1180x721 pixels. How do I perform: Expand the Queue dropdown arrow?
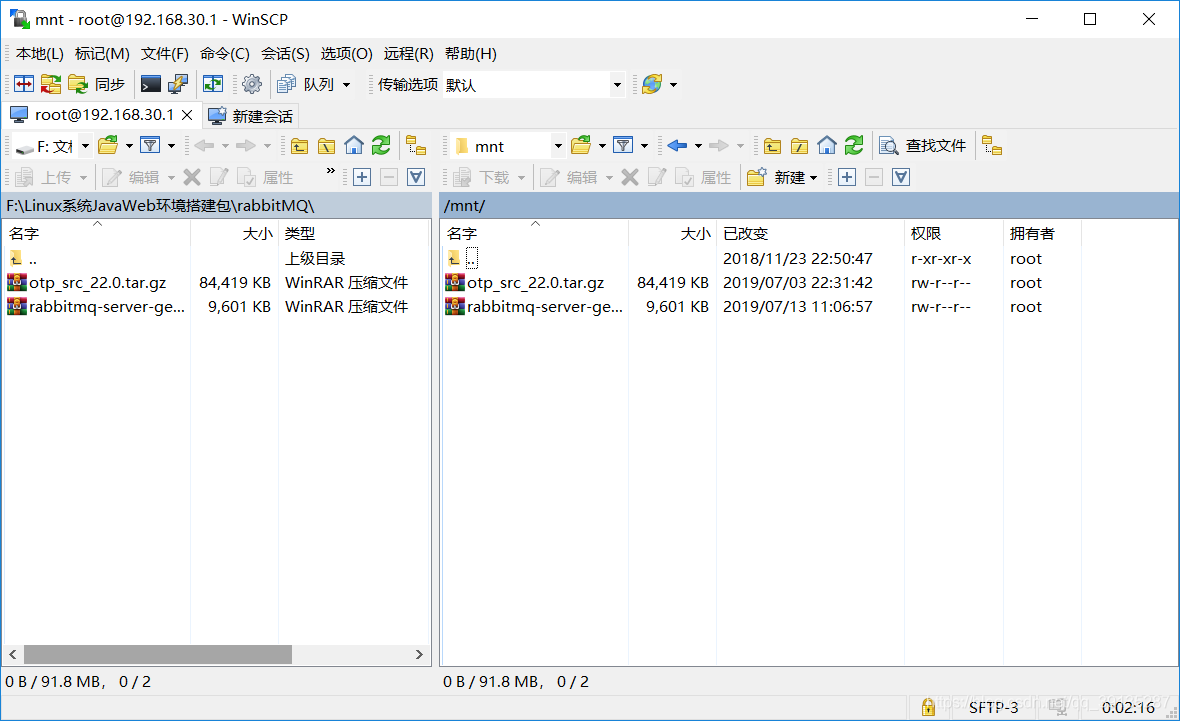[x=346, y=85]
